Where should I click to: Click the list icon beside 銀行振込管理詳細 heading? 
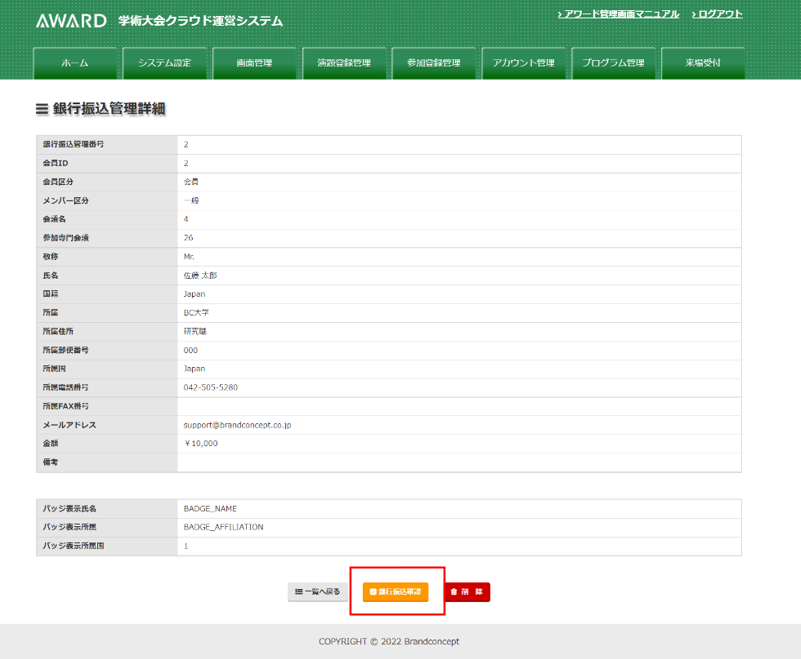(x=42, y=108)
